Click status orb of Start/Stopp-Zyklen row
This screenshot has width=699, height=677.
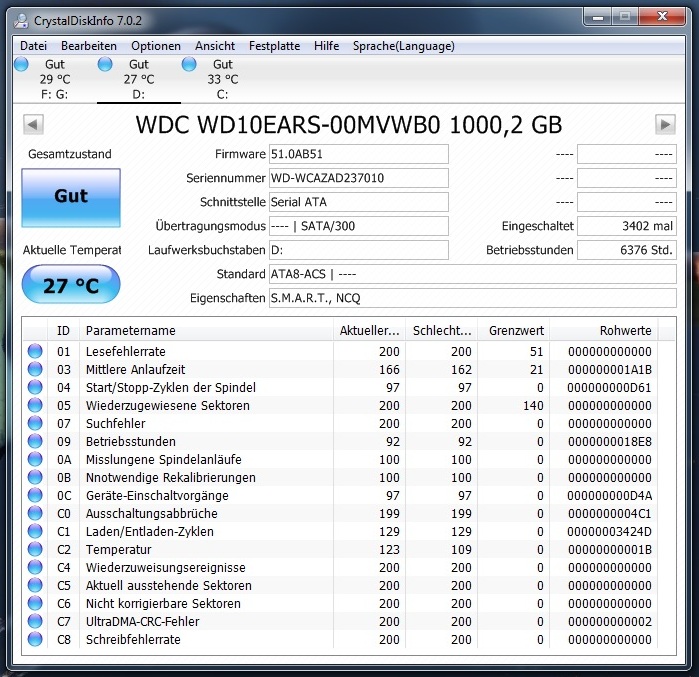pyautogui.click(x=35, y=387)
